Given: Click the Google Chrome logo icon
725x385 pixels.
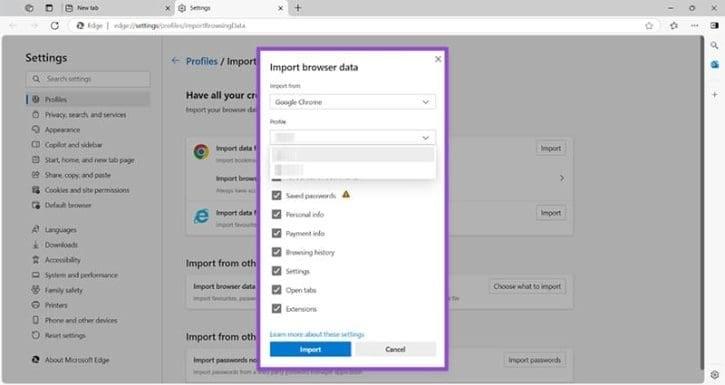Looking at the screenshot, I should (x=201, y=151).
